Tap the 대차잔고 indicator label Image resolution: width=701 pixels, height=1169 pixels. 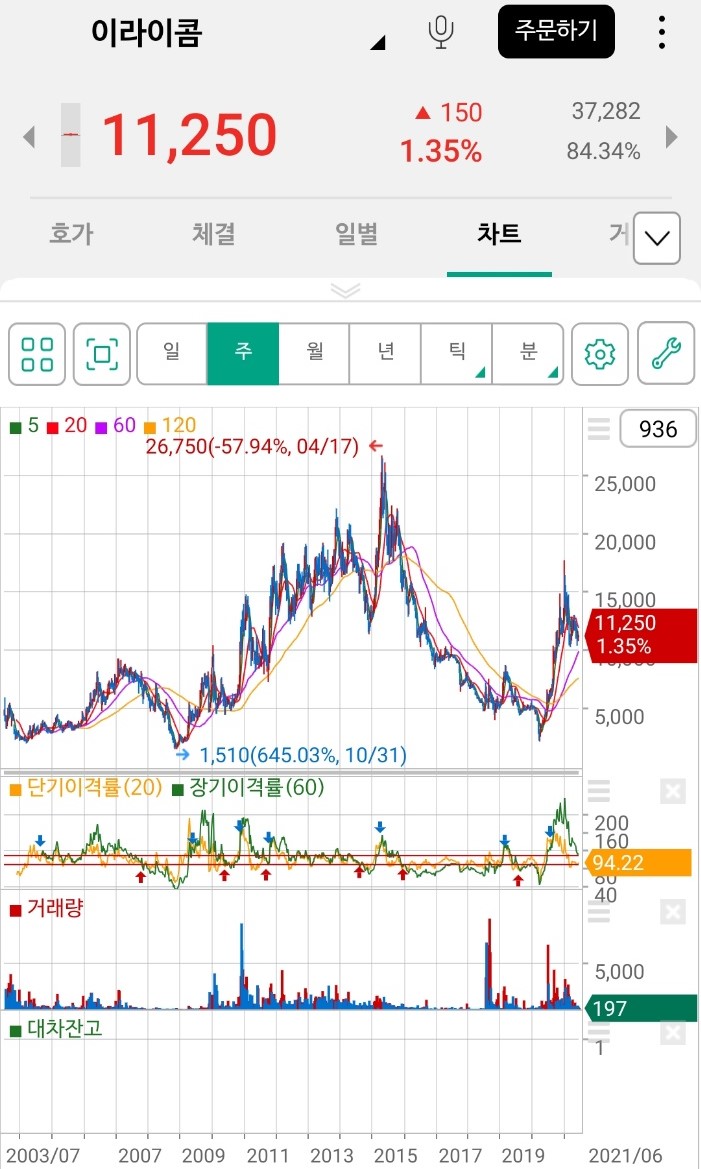point(56,1029)
